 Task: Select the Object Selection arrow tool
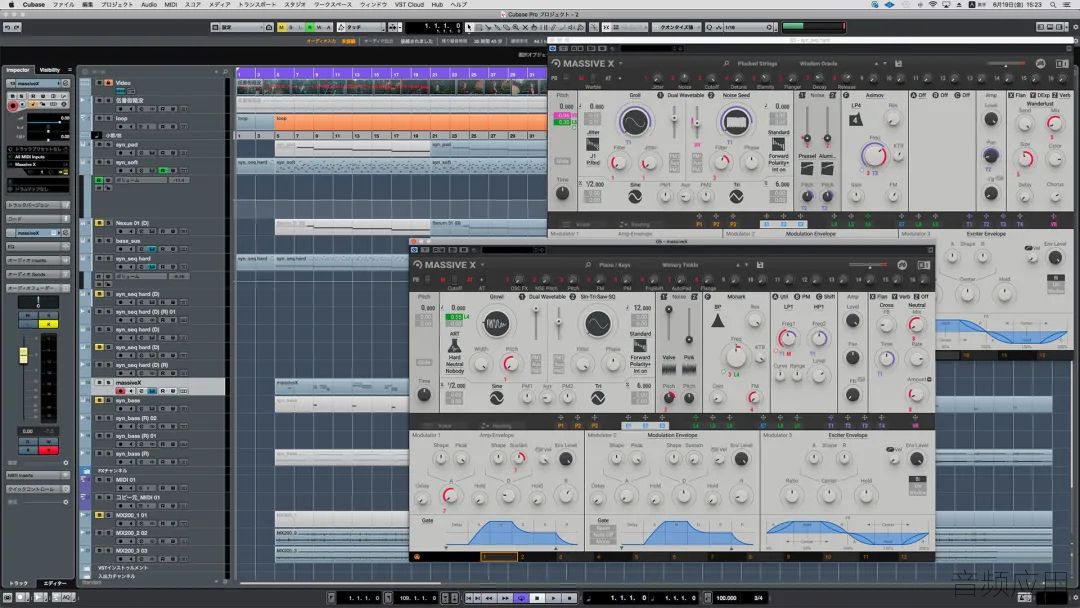(x=469, y=28)
